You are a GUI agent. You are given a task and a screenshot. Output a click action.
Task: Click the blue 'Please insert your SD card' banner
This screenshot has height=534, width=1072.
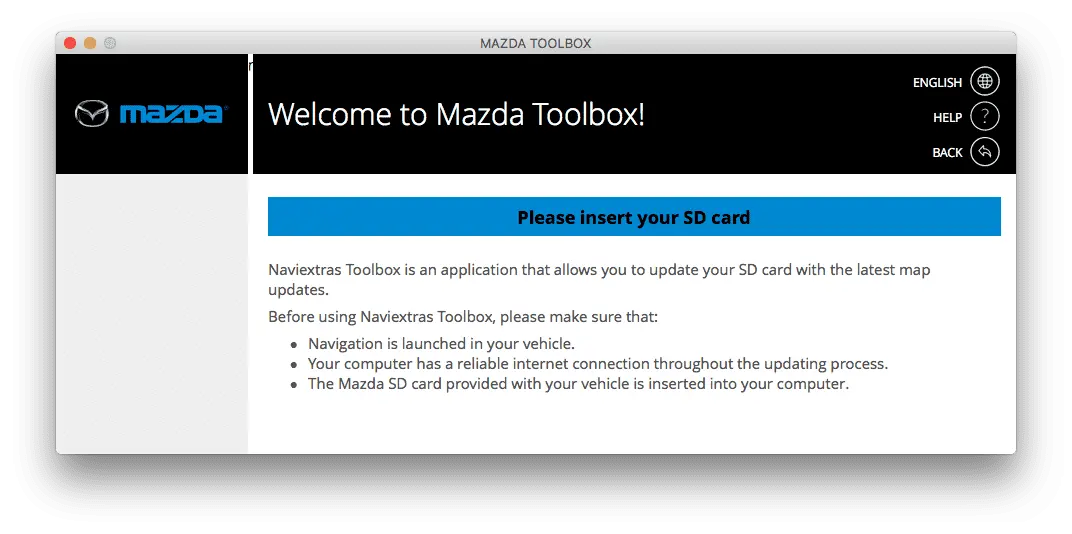634,217
